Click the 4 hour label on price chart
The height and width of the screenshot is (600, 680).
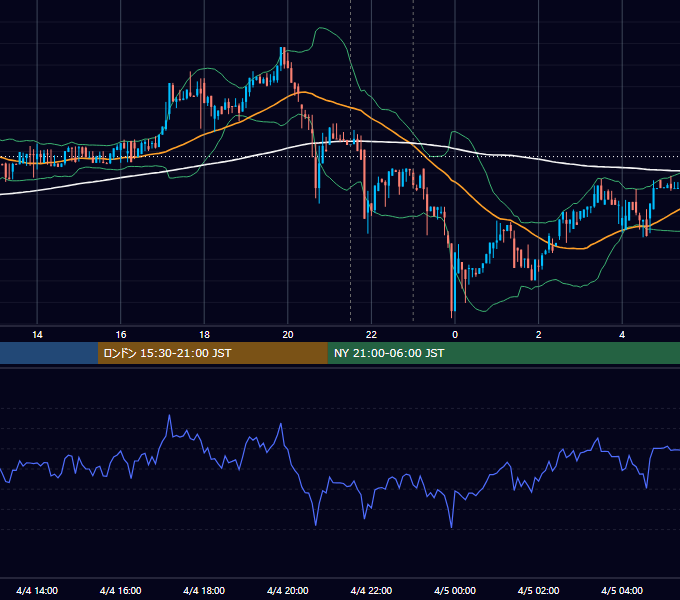tap(622, 335)
